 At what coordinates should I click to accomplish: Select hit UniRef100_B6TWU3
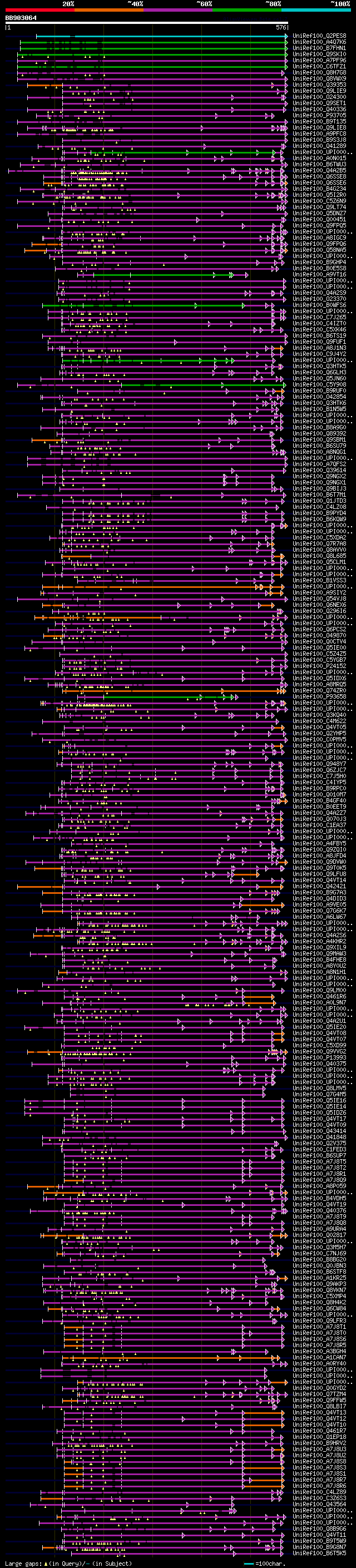(x=319, y=164)
